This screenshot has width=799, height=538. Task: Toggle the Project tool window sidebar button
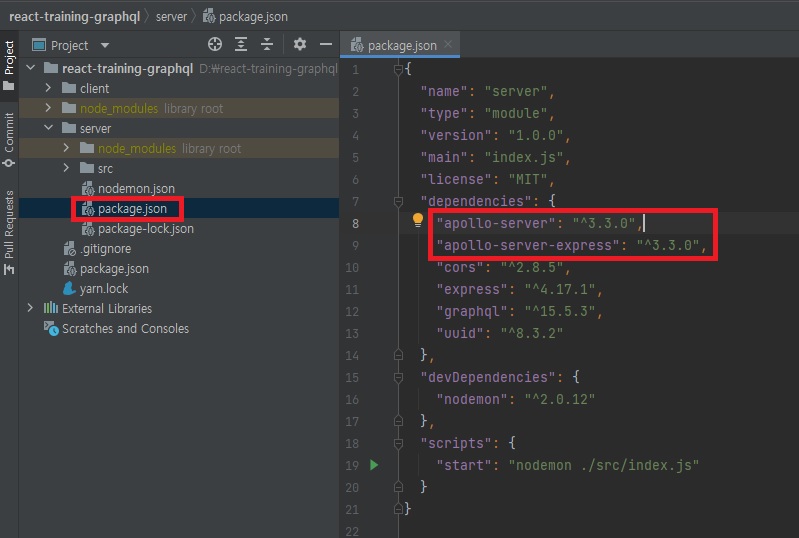[x=9, y=65]
